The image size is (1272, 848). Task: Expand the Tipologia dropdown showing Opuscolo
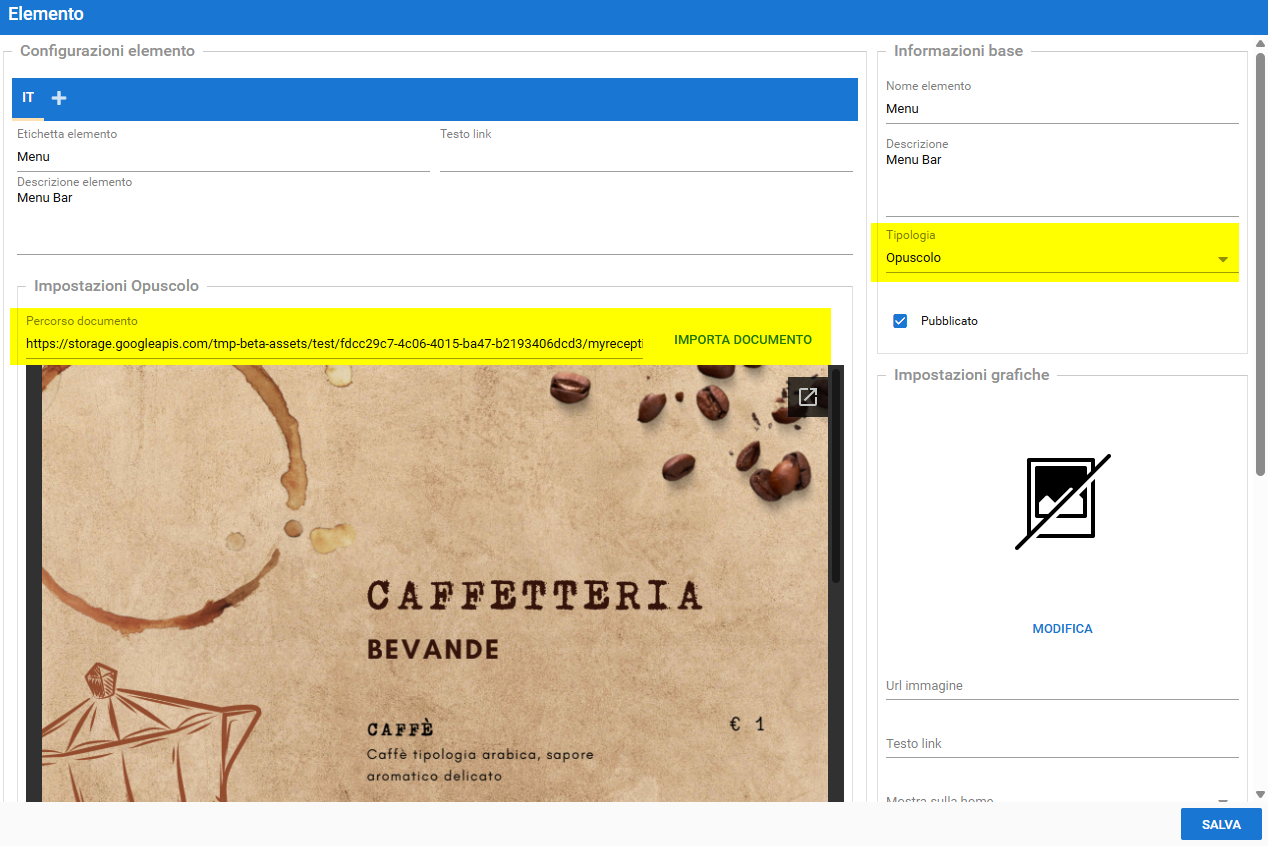click(1222, 259)
